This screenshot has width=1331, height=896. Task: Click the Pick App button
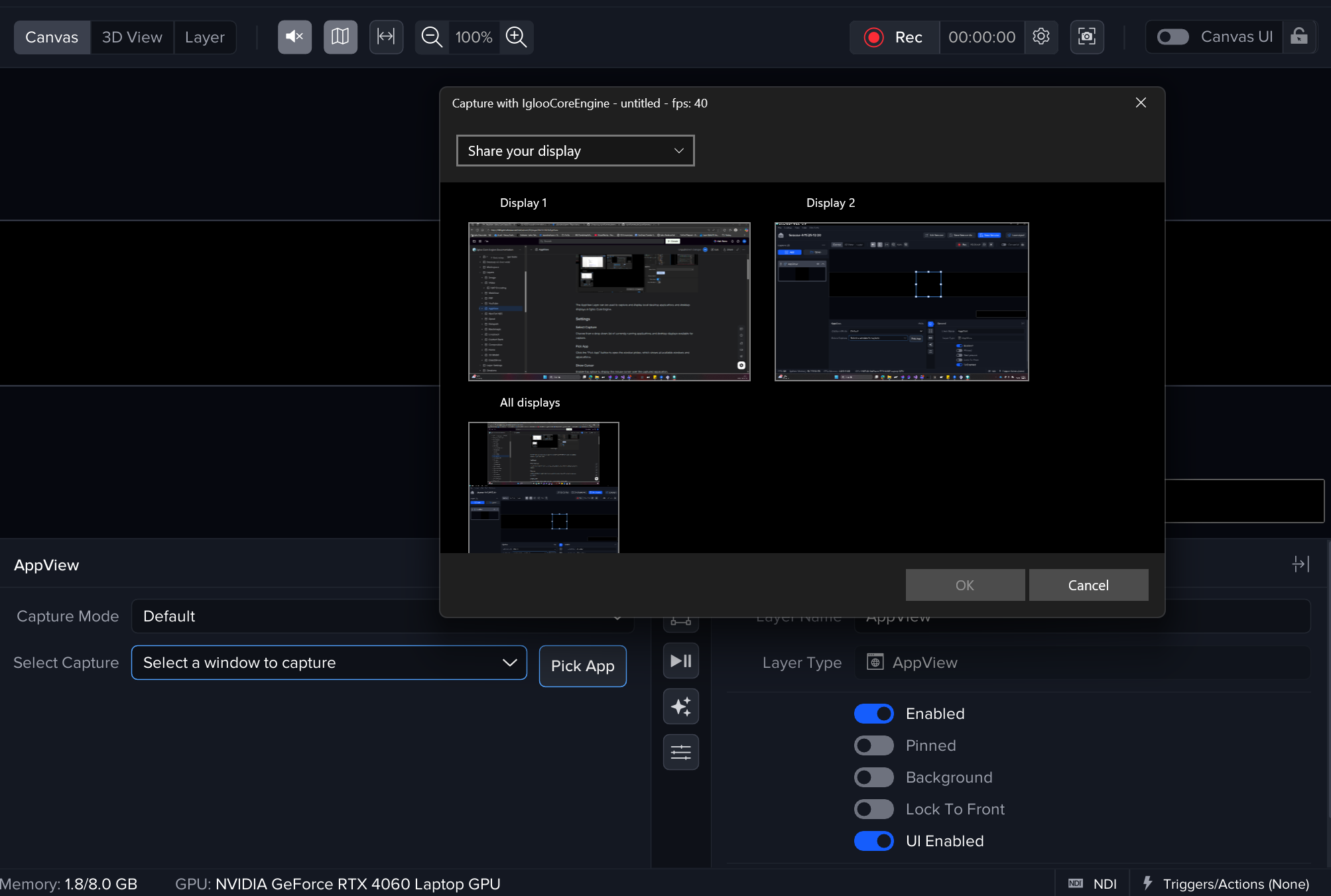pos(582,666)
